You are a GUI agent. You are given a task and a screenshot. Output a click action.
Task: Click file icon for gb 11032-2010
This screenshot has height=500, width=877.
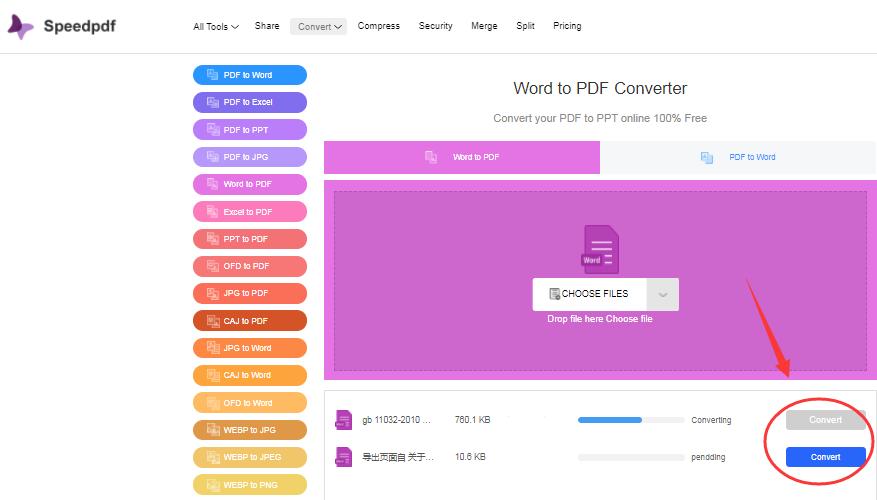[343, 420]
